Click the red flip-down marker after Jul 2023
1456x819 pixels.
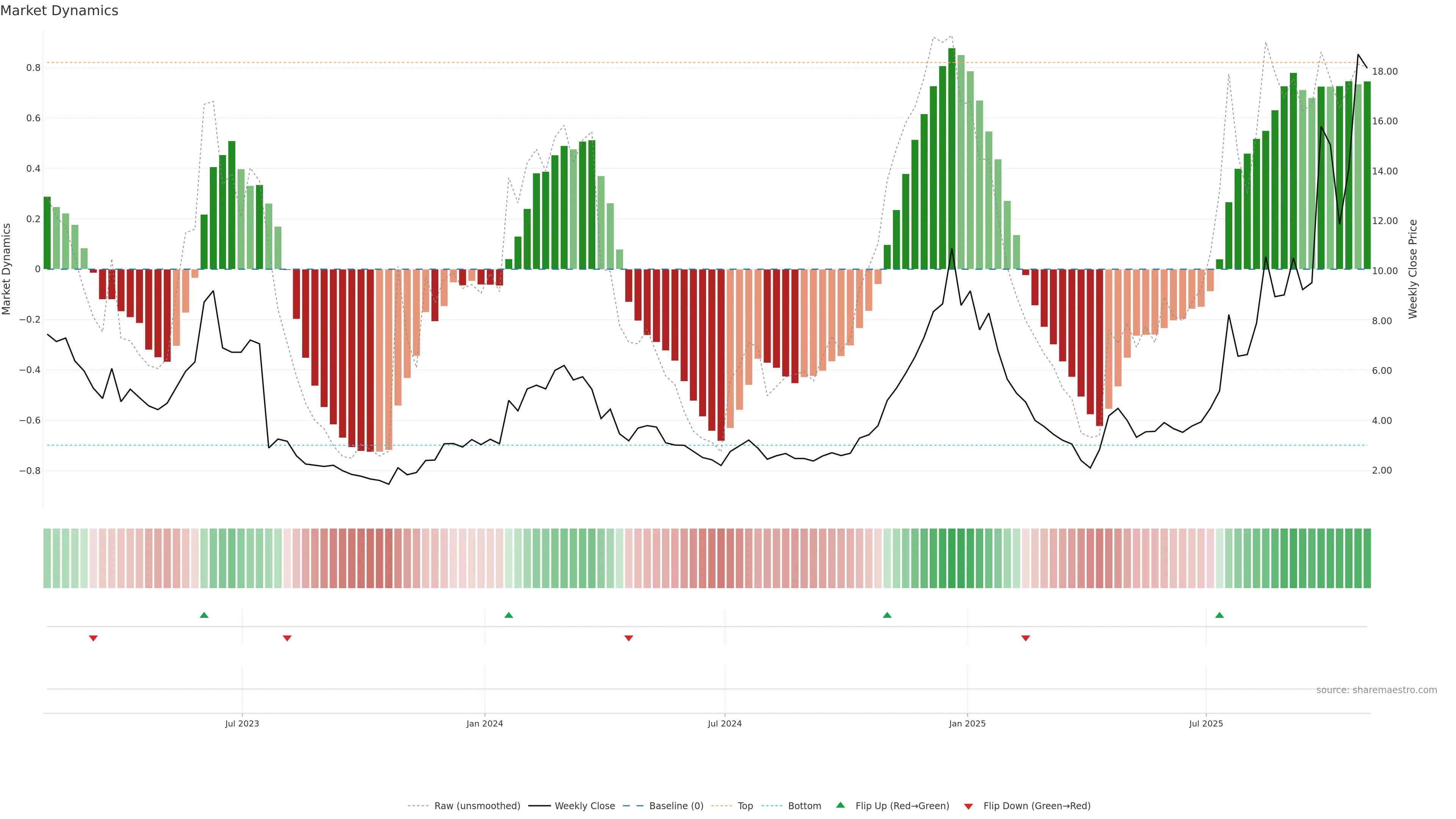point(287,638)
